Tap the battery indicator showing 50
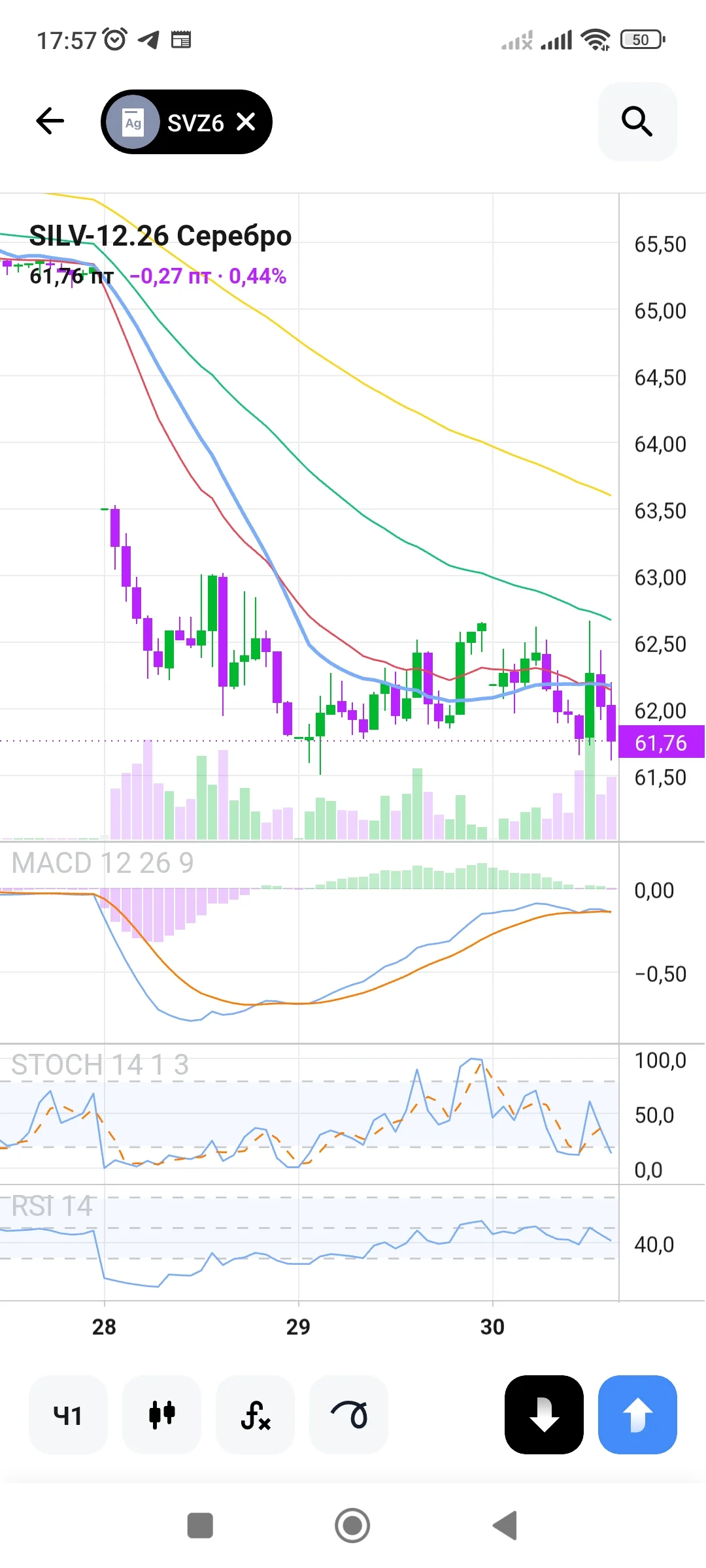The image size is (706, 1568). tap(643, 40)
